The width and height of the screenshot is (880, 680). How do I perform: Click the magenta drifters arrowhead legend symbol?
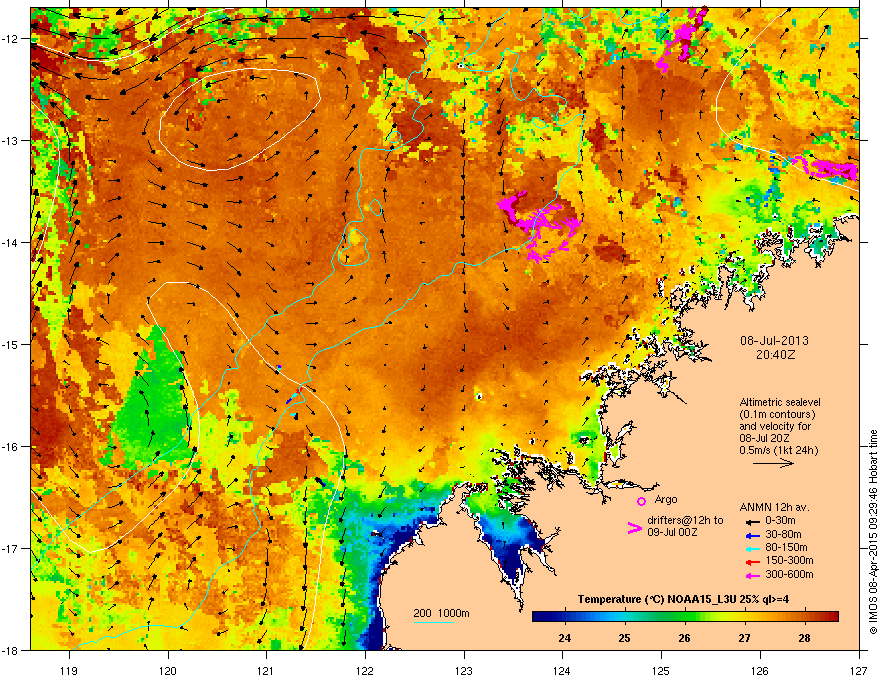coord(634,528)
